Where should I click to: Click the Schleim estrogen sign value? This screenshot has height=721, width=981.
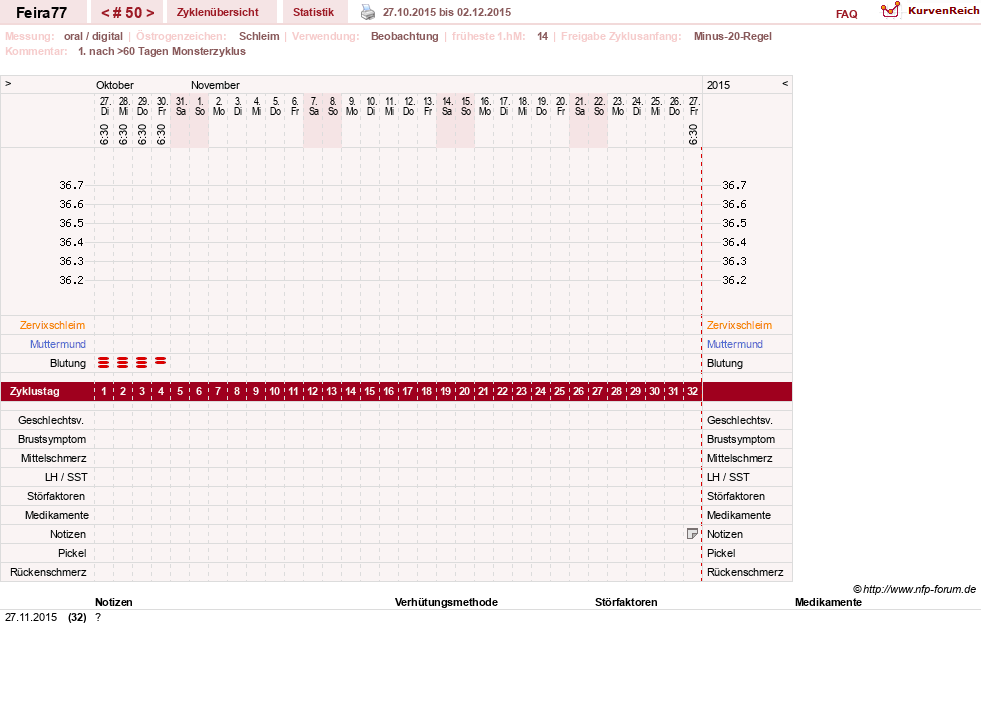click(x=259, y=36)
